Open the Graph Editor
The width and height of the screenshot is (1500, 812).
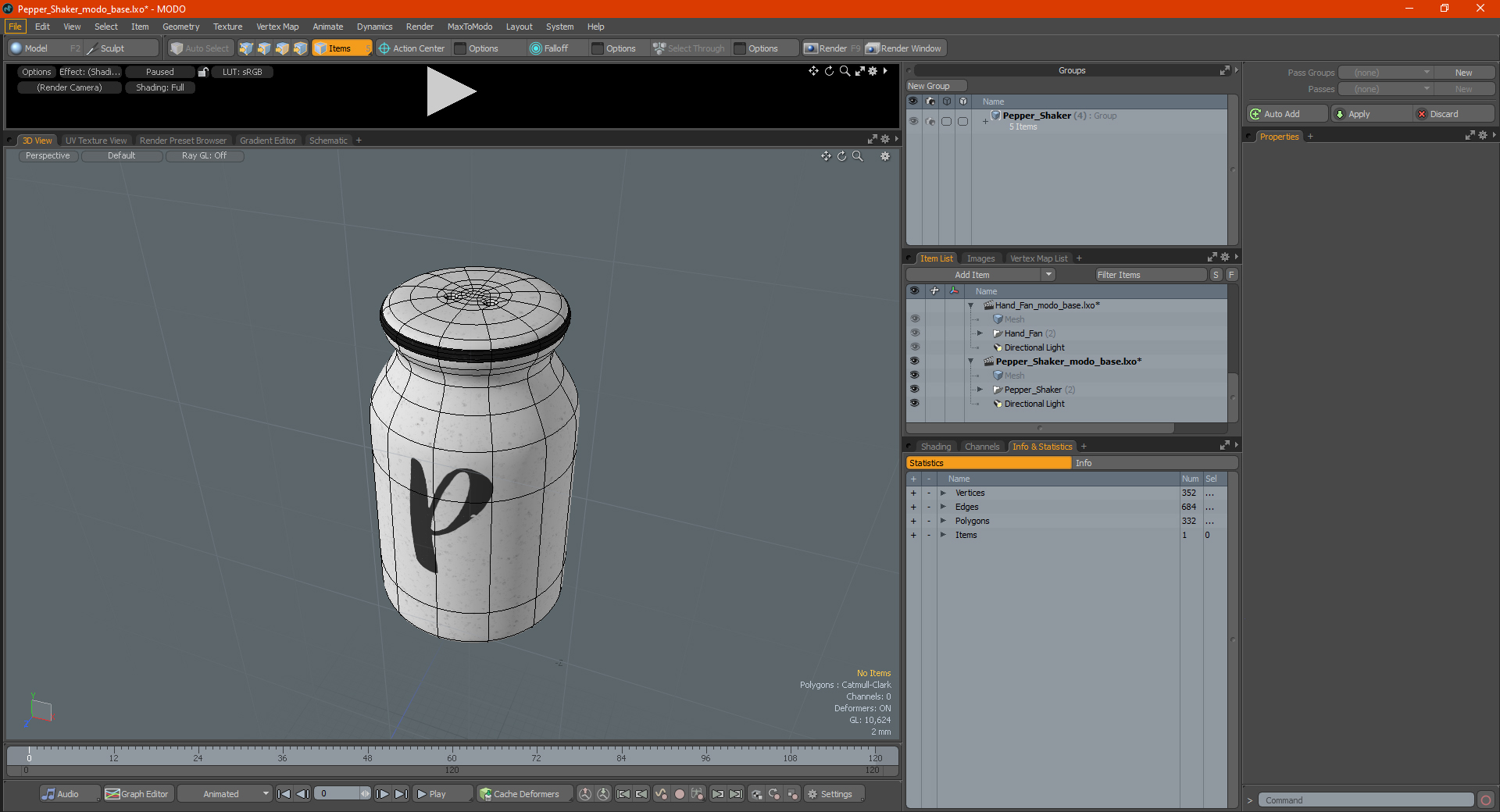pyautogui.click(x=137, y=794)
